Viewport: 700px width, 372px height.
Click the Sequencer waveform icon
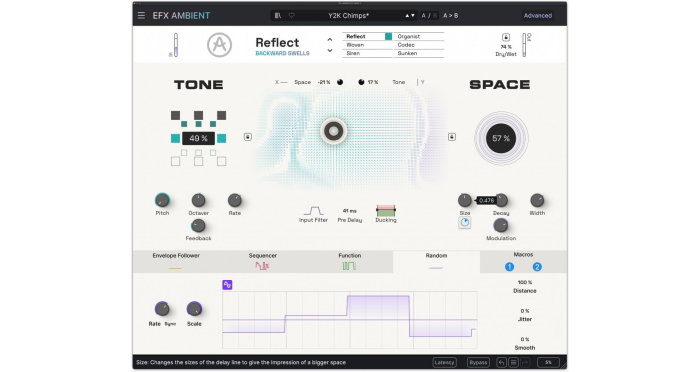pyautogui.click(x=262, y=266)
